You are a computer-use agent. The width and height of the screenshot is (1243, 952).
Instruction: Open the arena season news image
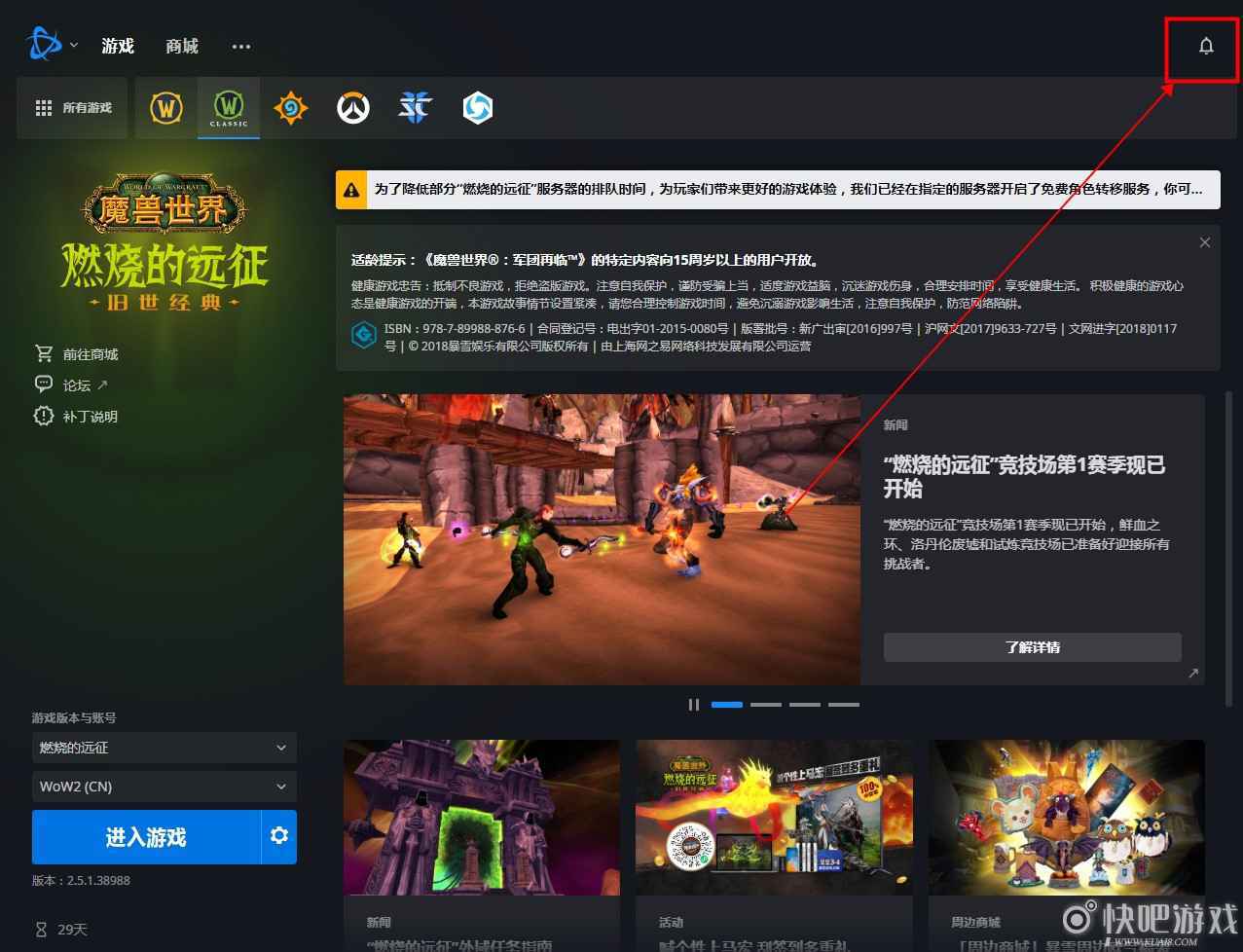[x=602, y=539]
